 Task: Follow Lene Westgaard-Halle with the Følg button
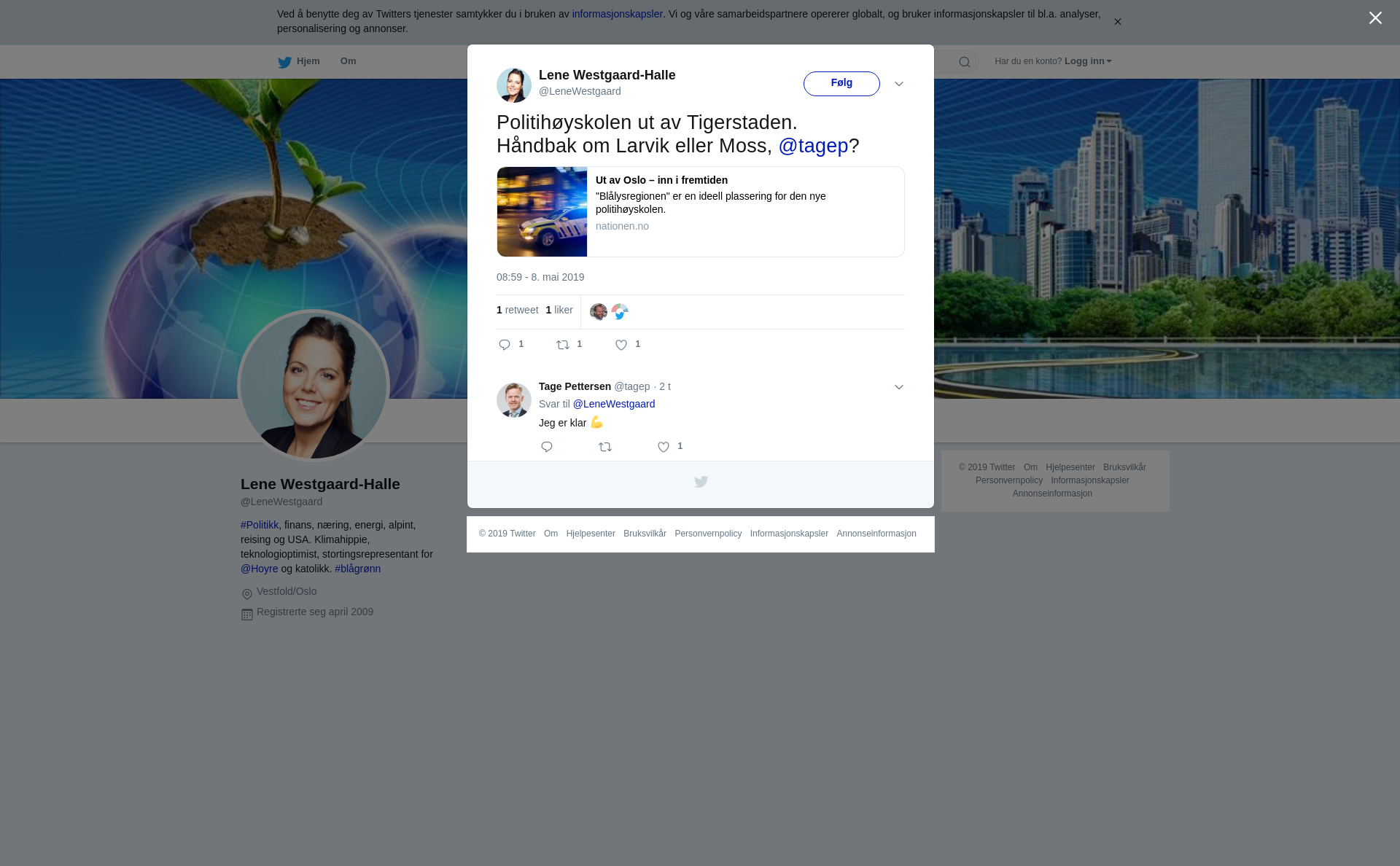tap(841, 84)
